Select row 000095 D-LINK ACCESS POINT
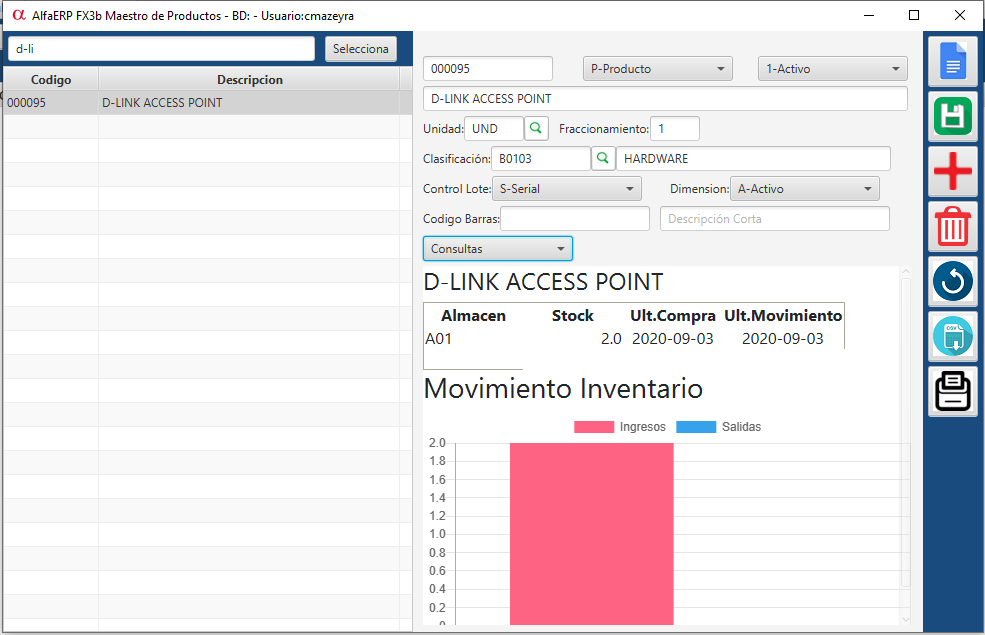 (200, 102)
